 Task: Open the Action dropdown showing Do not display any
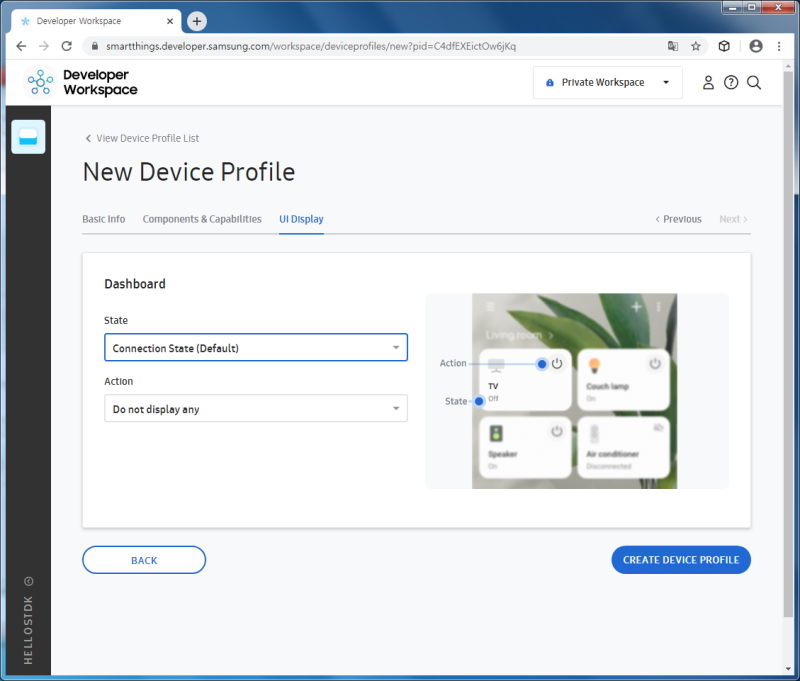pyautogui.click(x=255, y=408)
